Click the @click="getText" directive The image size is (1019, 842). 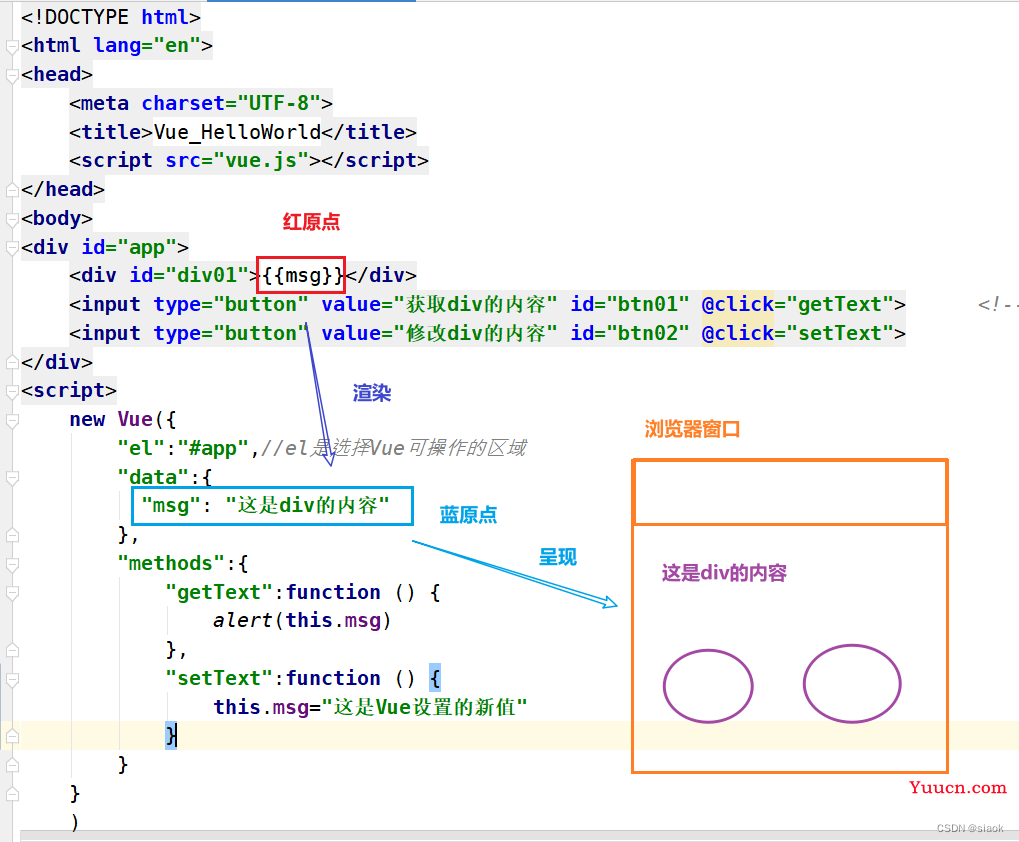click(x=798, y=304)
